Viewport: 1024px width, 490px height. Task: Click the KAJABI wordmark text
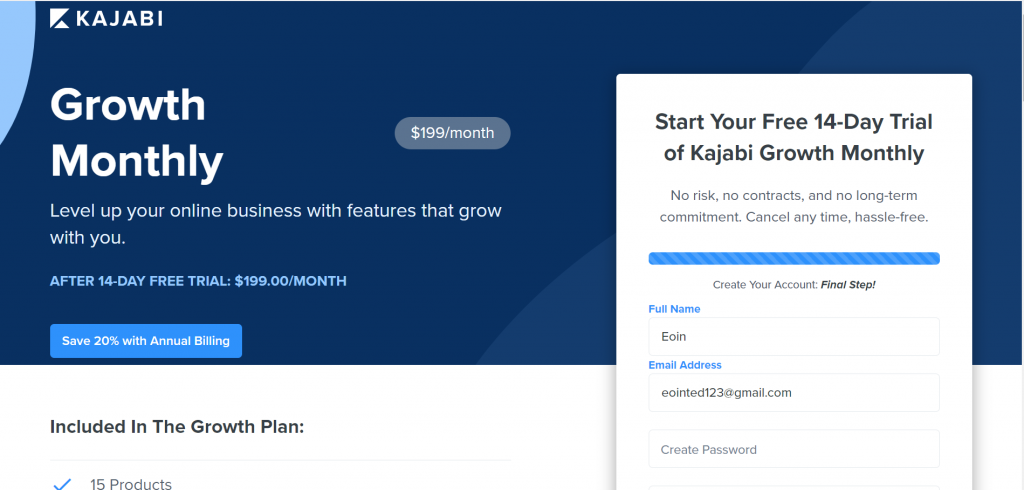[120, 20]
